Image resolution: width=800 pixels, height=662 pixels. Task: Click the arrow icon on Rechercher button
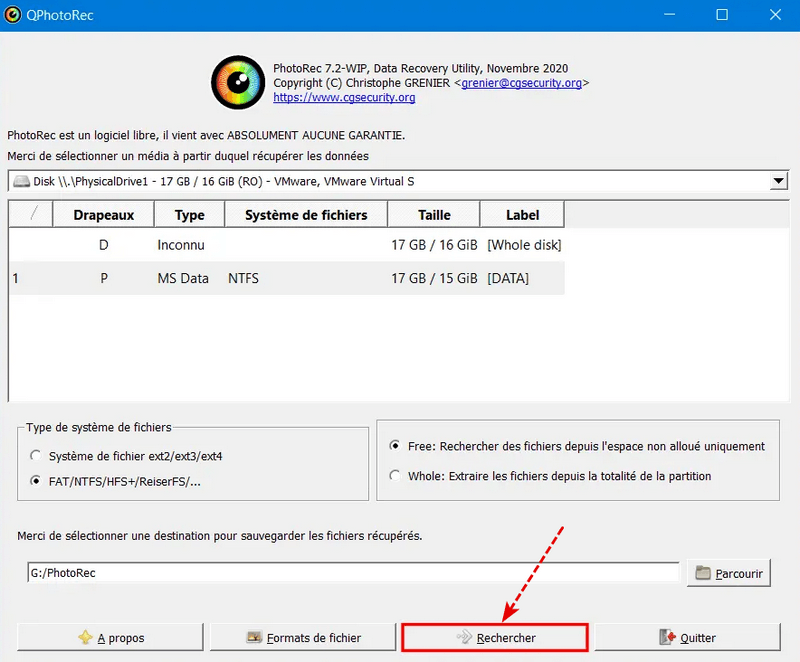pyautogui.click(x=464, y=637)
